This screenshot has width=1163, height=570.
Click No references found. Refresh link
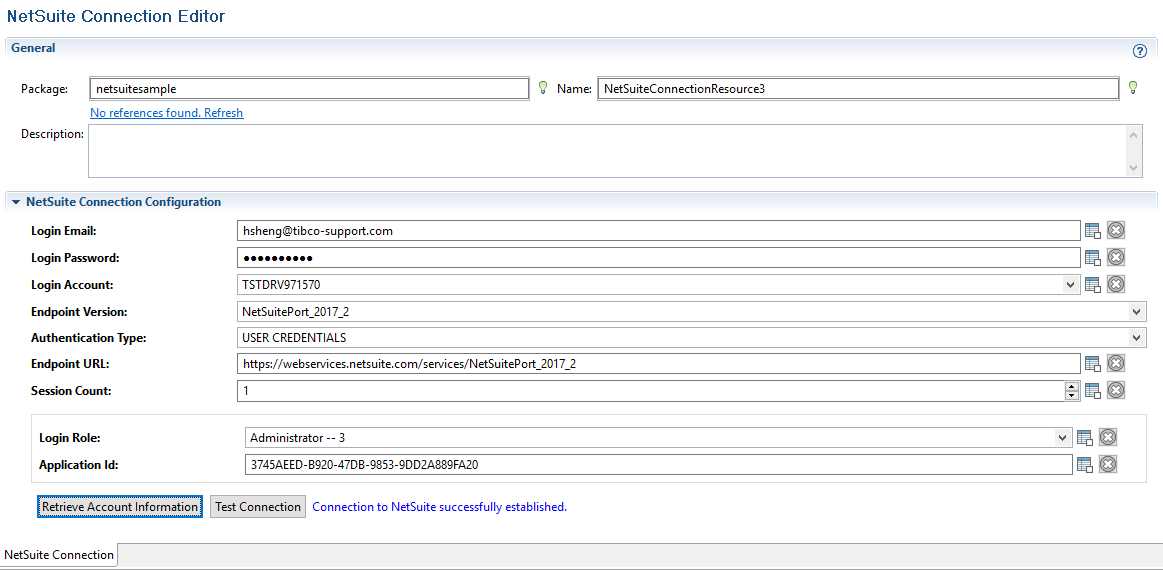[167, 113]
